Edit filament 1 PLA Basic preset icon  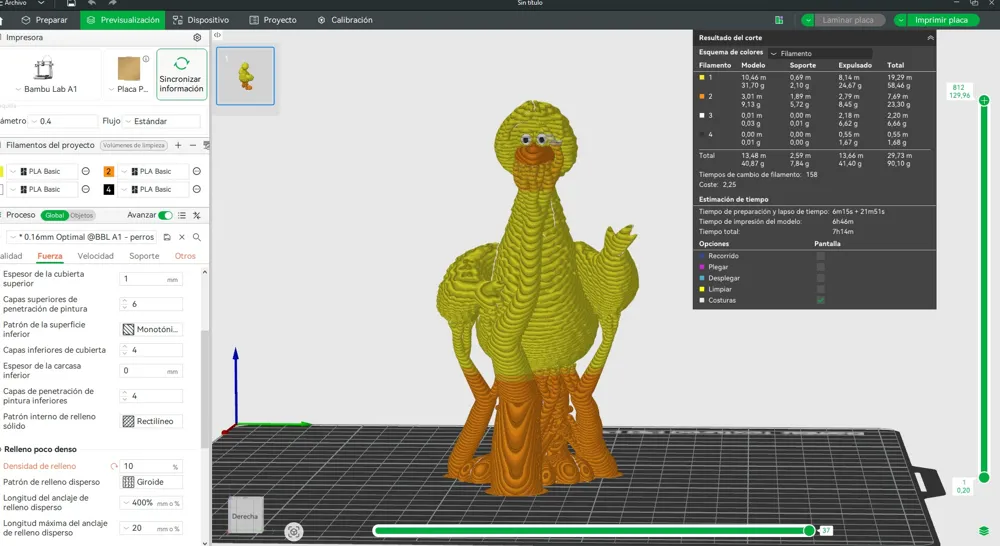tap(85, 171)
